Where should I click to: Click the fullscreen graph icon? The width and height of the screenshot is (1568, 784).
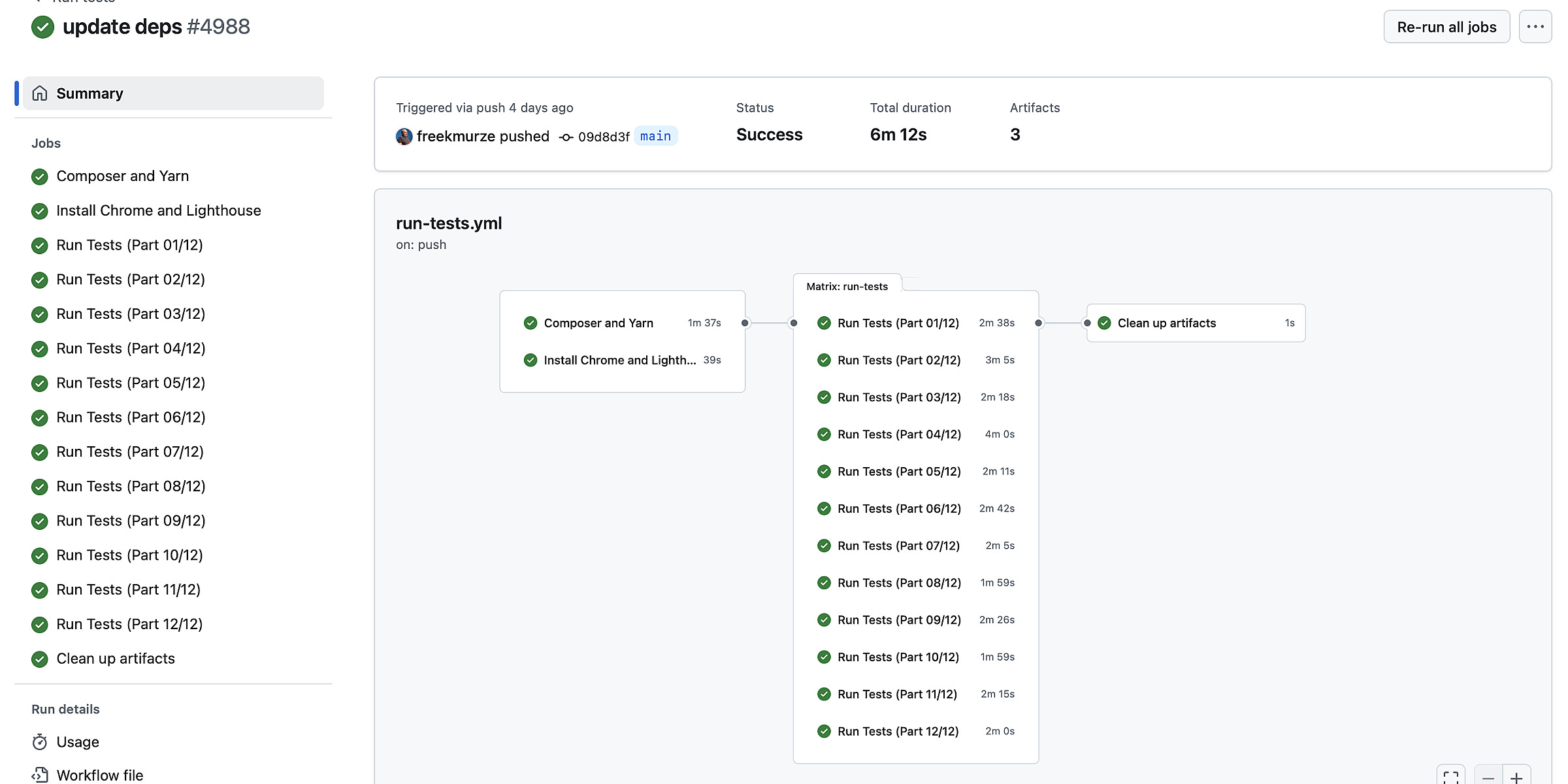1451,777
